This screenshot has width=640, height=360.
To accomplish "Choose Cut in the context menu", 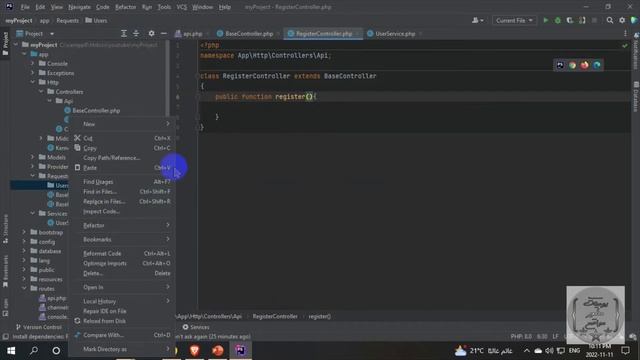I will click(122, 138).
